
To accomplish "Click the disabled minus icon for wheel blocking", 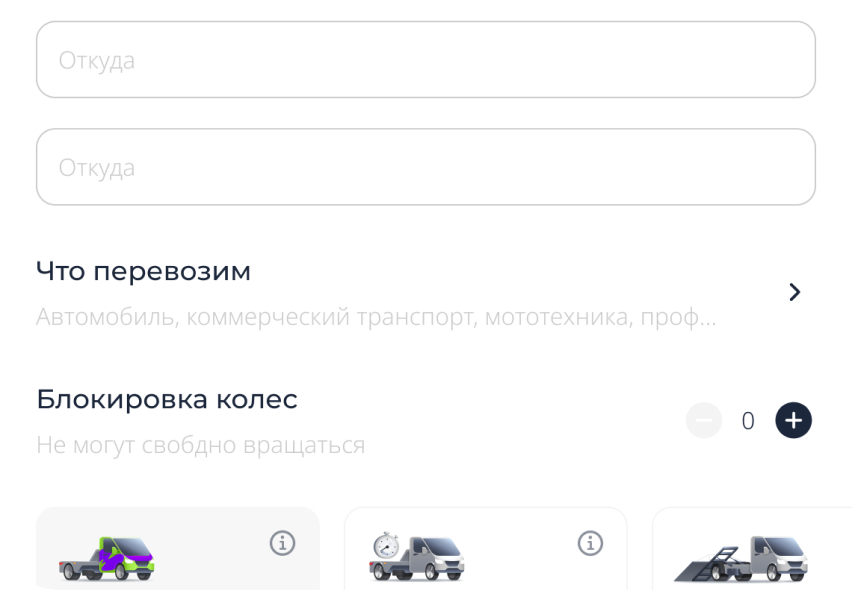I will (704, 420).
